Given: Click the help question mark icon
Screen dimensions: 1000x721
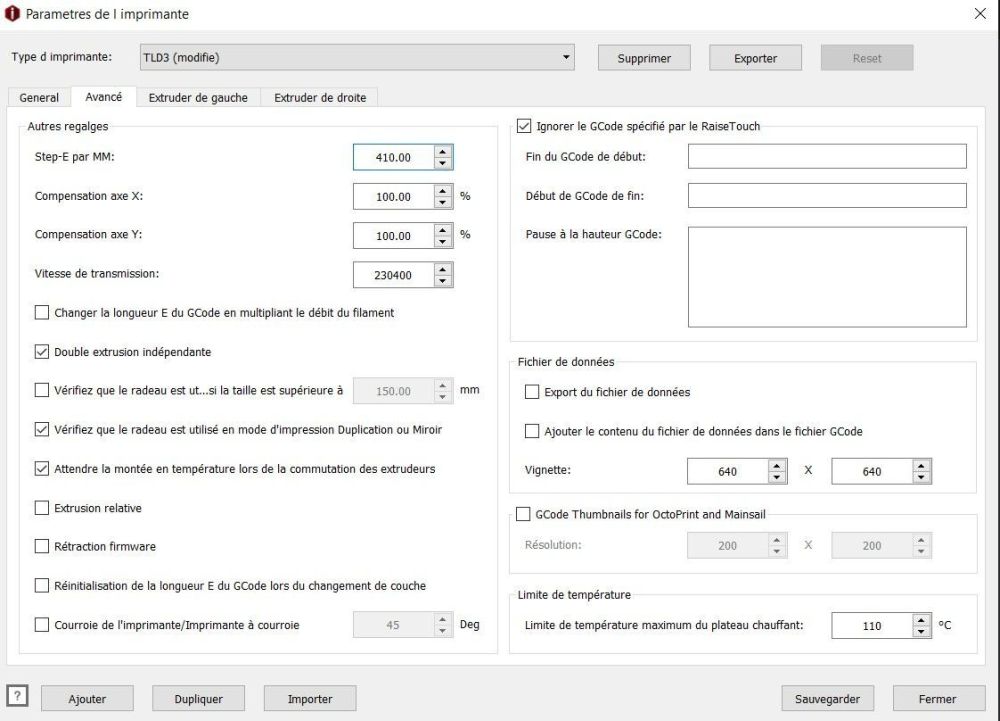Looking at the screenshot, I should (17, 696).
